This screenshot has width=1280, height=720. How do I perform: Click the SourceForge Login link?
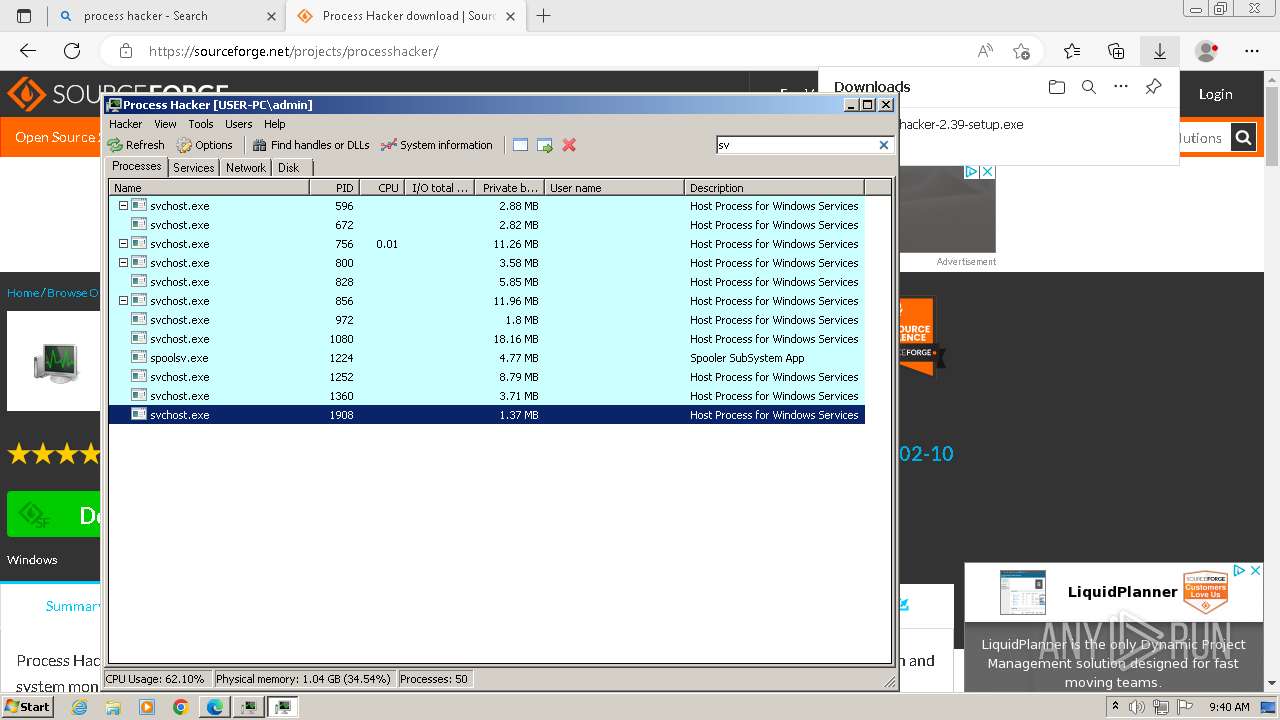(1215, 94)
